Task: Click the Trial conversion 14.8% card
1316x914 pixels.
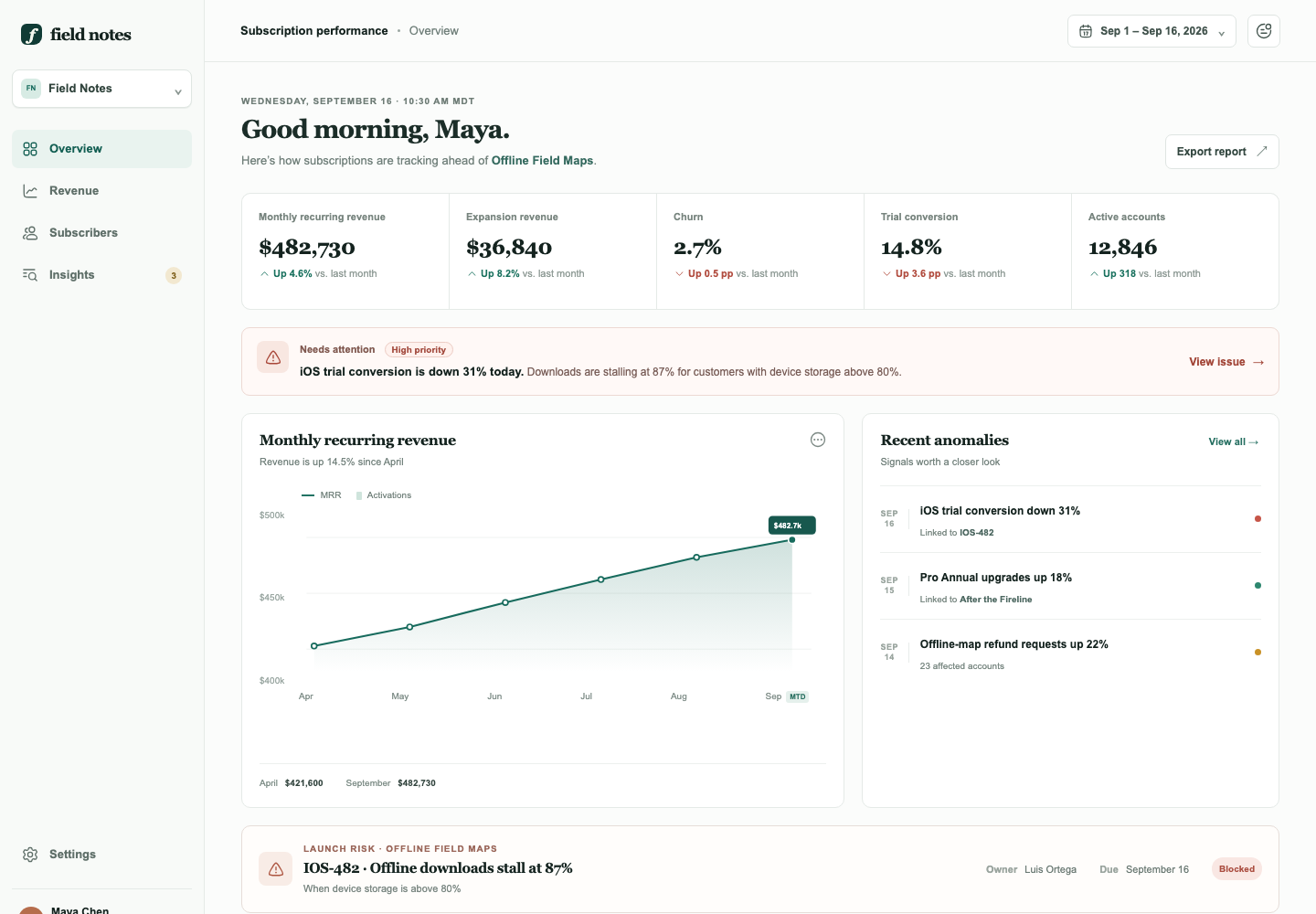Action: tap(968, 251)
